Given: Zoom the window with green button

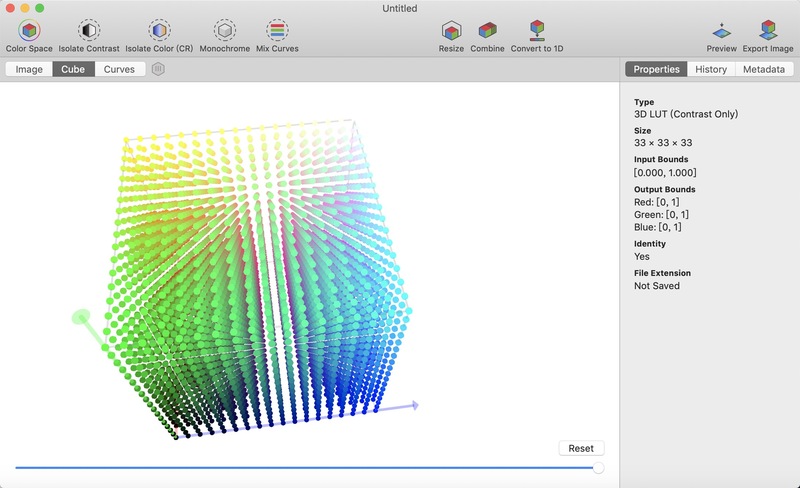Looking at the screenshot, I should click(39, 8).
